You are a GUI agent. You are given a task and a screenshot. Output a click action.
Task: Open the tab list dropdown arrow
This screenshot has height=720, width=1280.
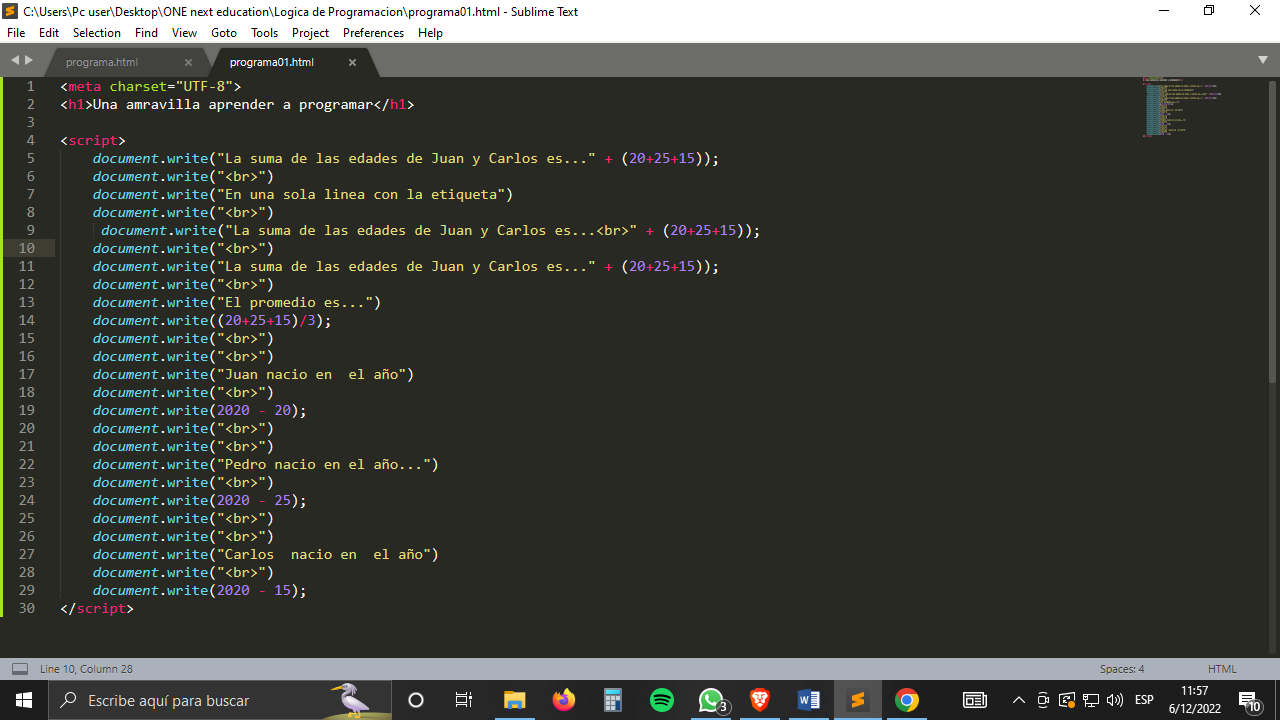(1263, 60)
